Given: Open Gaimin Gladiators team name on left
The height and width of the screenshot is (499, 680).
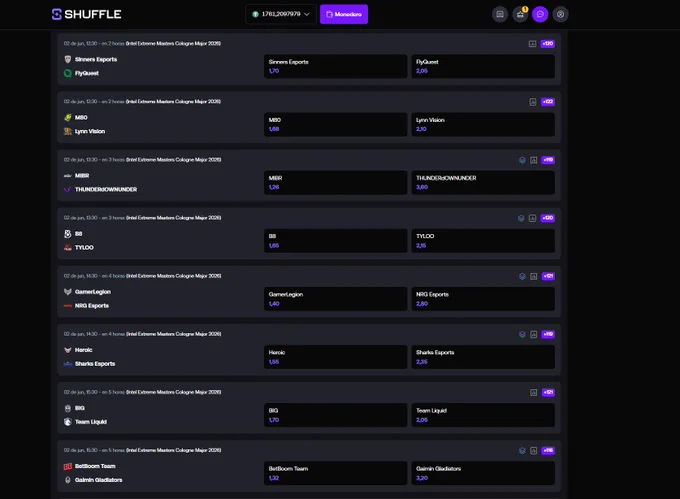Looking at the screenshot, I should click(98, 480).
